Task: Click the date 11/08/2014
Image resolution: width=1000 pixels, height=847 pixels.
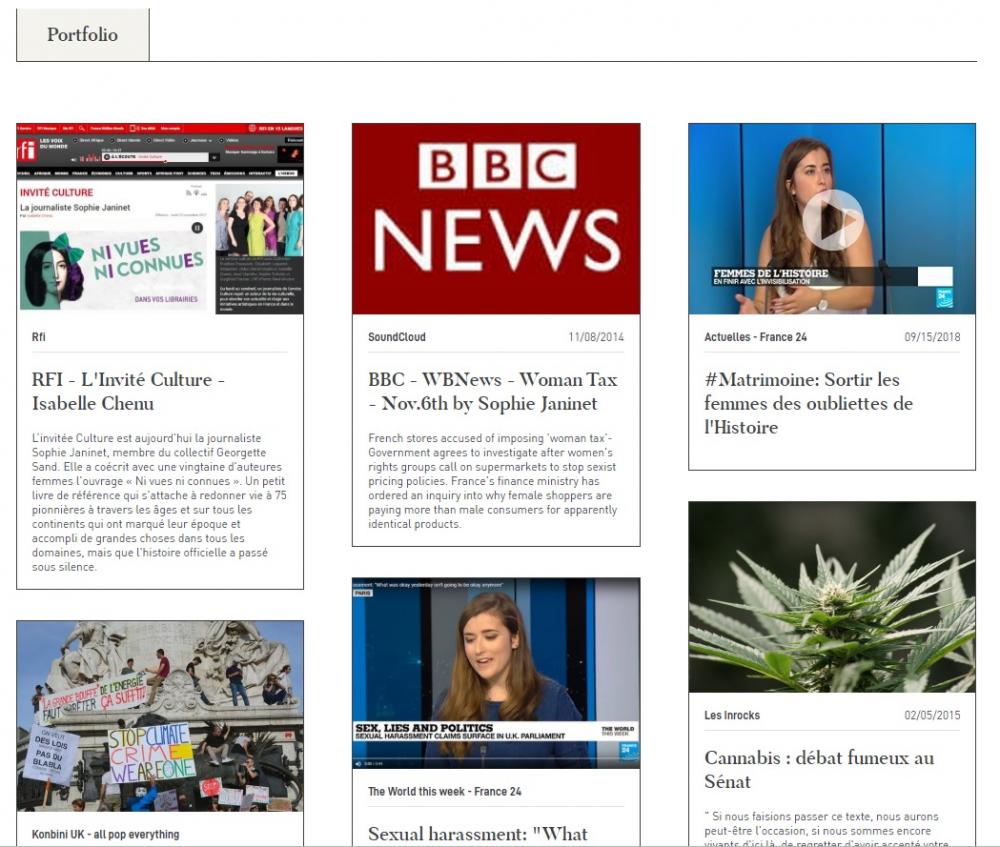Action: pyautogui.click(x=596, y=337)
